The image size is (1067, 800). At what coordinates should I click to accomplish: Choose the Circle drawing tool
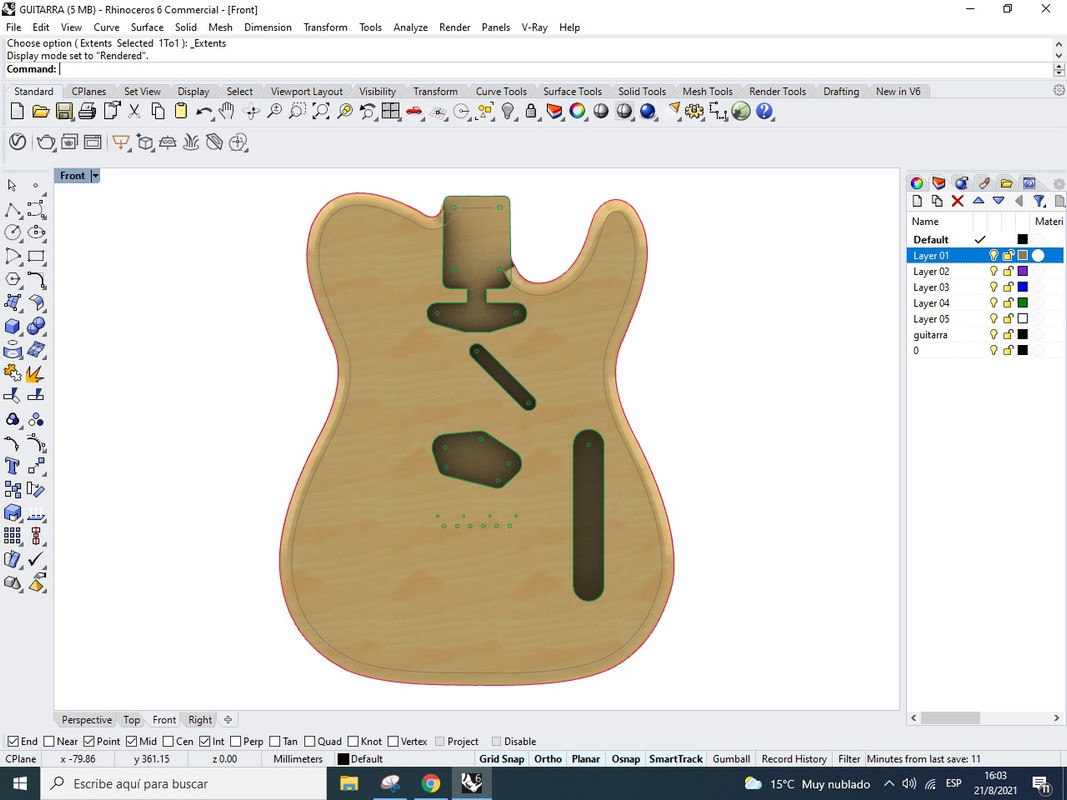coord(13,232)
